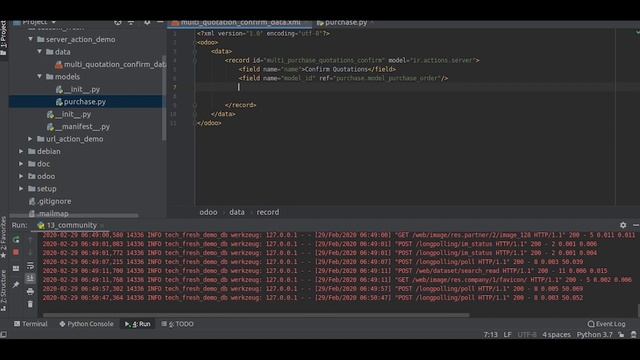Open the Event Log
The height and width of the screenshot is (360, 640).
point(607,324)
